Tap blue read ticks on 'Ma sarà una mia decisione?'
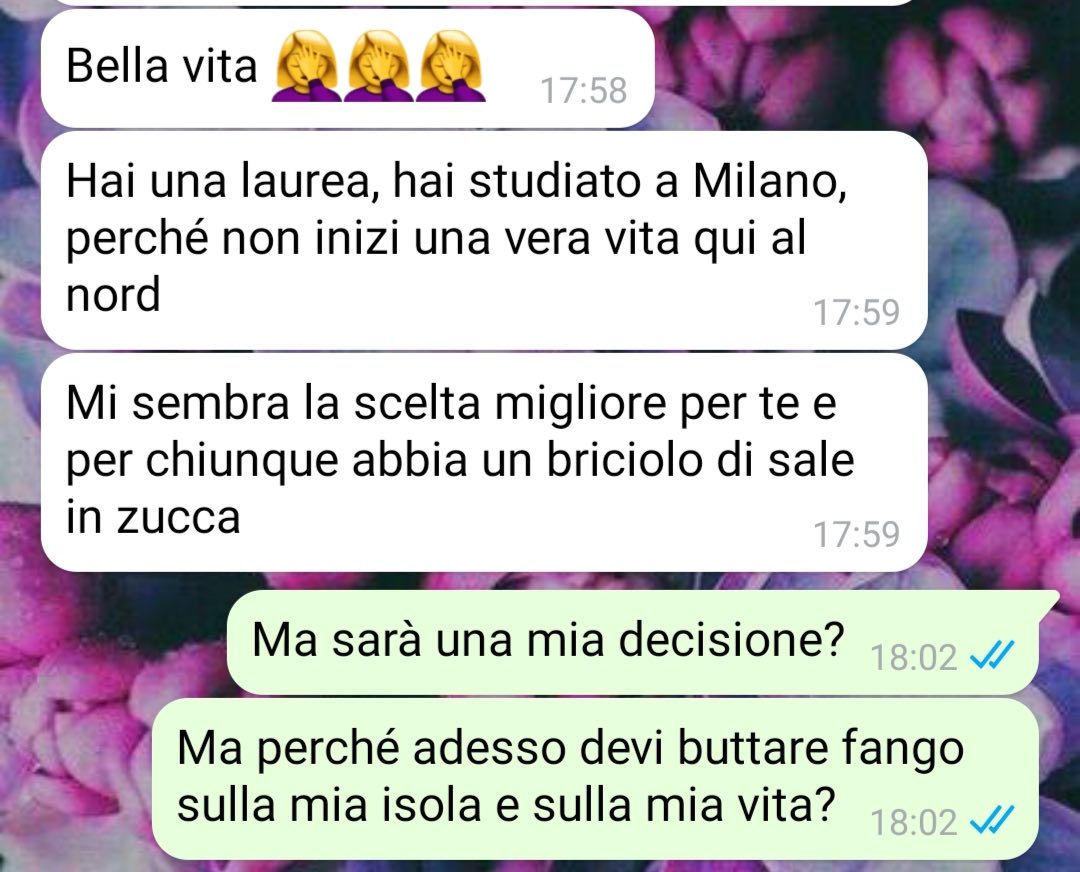 click(992, 654)
